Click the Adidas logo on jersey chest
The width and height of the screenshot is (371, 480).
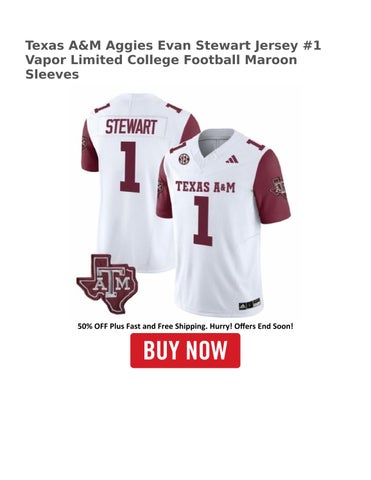coord(232,159)
